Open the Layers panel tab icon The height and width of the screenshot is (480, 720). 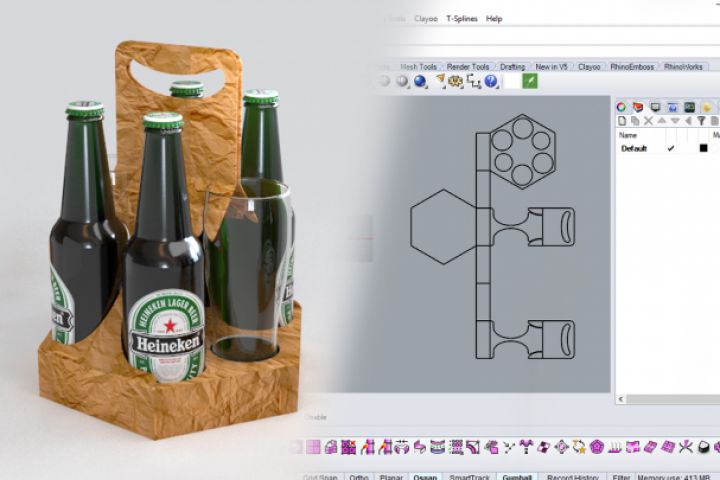click(638, 107)
